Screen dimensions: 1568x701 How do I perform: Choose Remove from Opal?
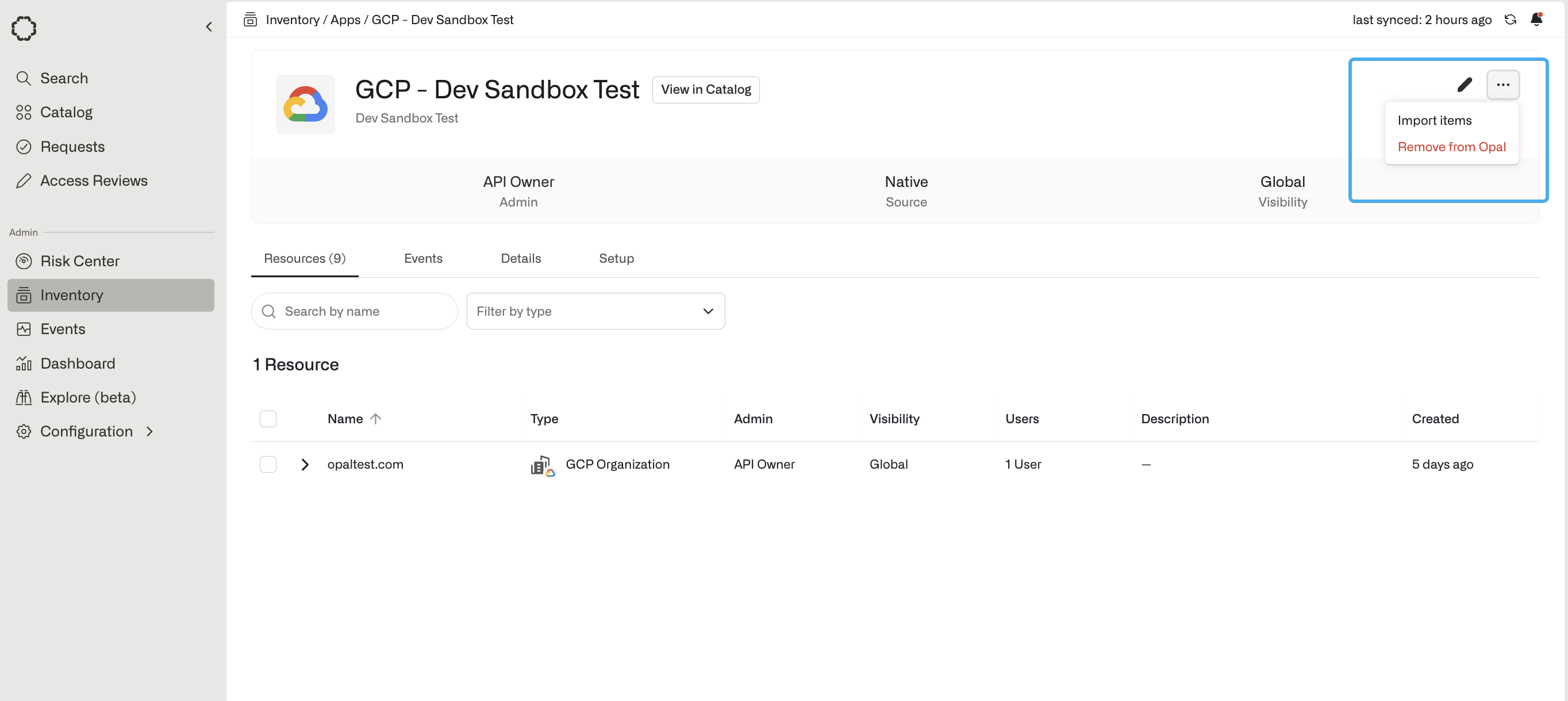(x=1451, y=147)
